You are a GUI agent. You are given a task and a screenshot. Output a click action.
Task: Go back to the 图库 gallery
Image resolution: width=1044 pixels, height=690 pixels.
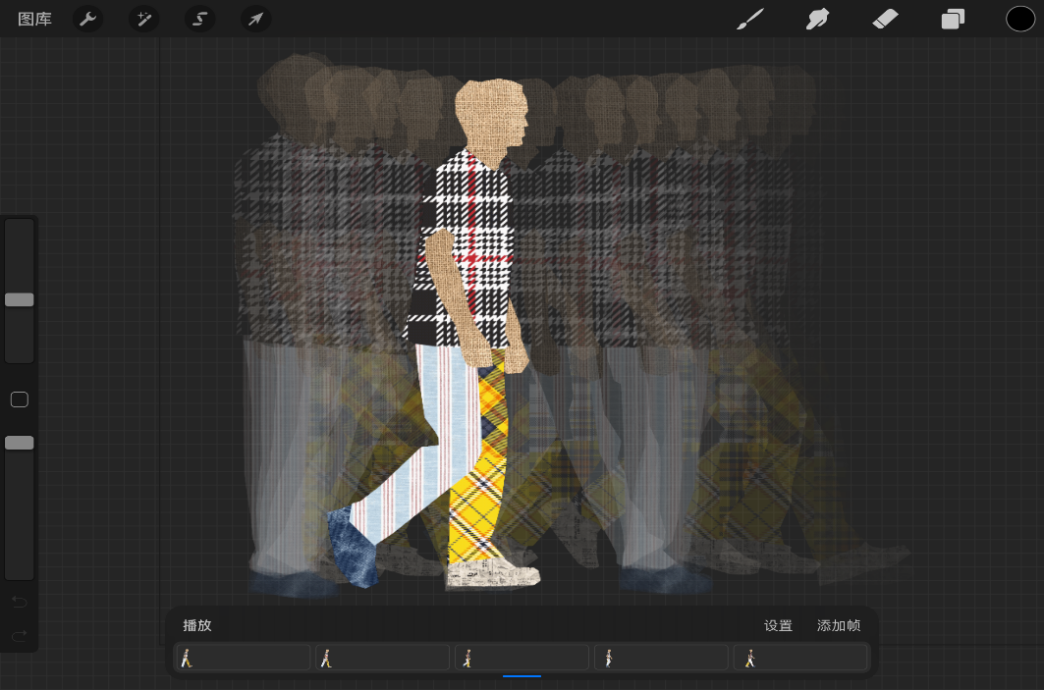[x=35, y=19]
